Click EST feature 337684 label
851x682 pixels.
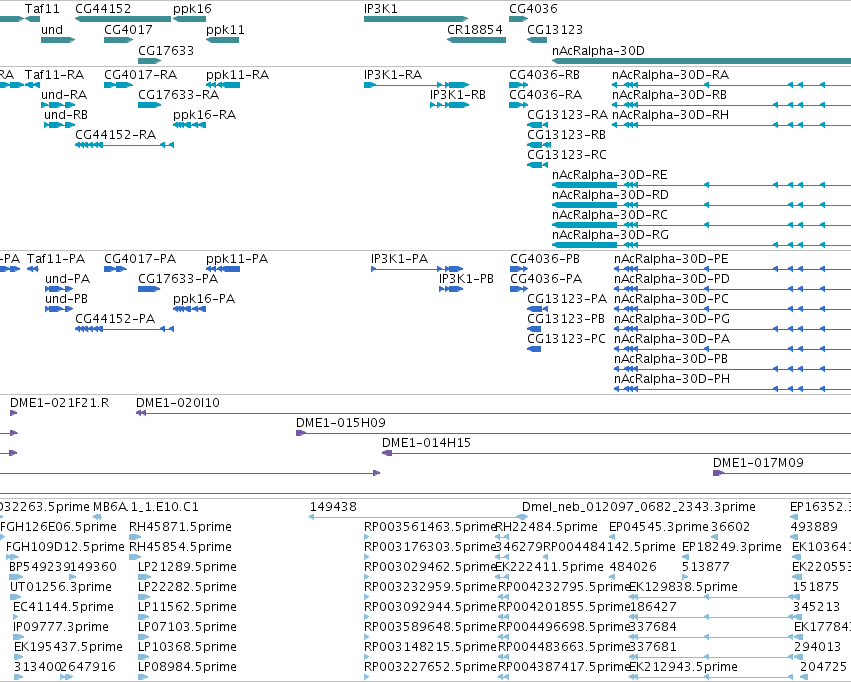(x=653, y=626)
